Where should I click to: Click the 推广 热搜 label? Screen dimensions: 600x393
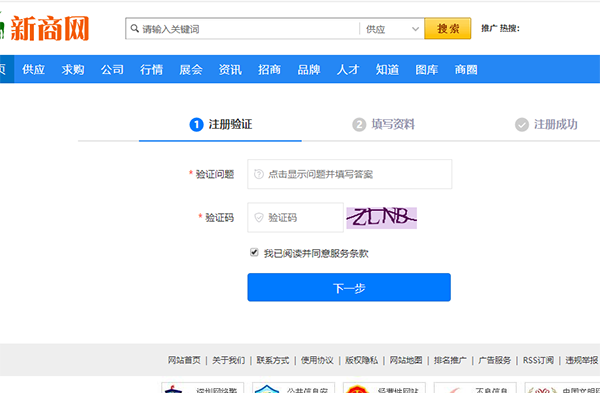(x=501, y=28)
